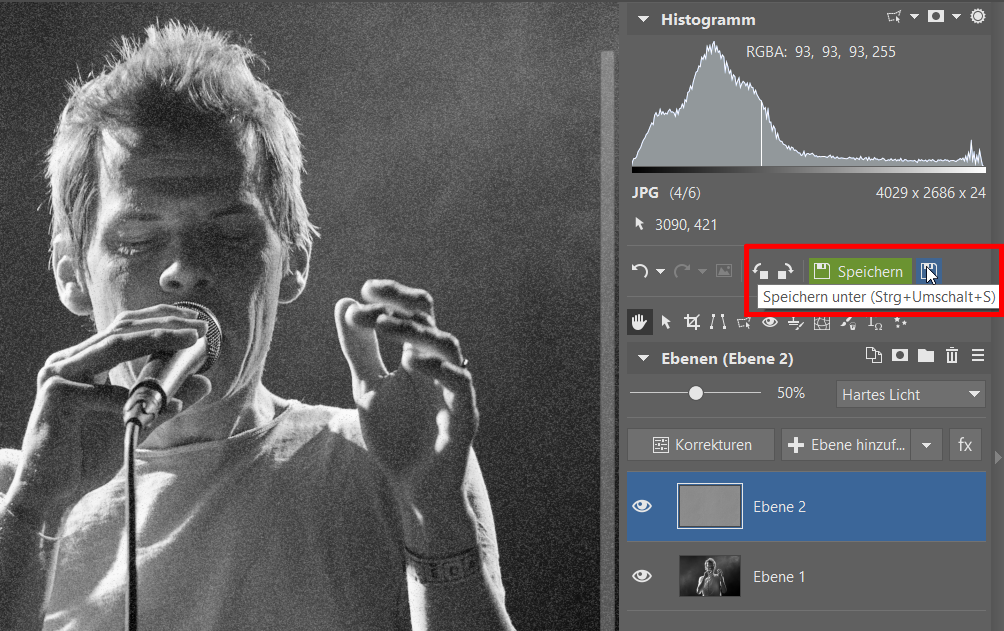The image size is (1004, 631).
Task: Rotate the image right
Action: click(786, 271)
